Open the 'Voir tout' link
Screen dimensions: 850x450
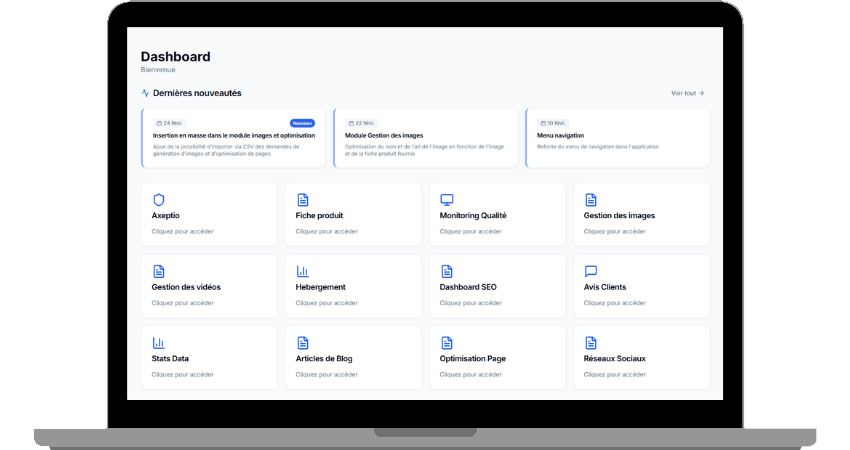tap(687, 93)
